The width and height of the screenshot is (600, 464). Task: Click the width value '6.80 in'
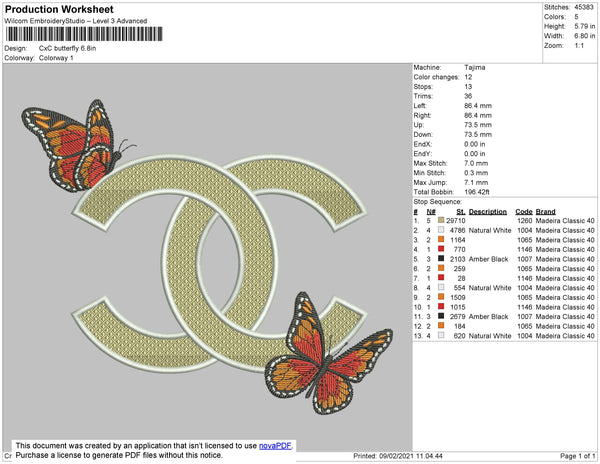584,36
